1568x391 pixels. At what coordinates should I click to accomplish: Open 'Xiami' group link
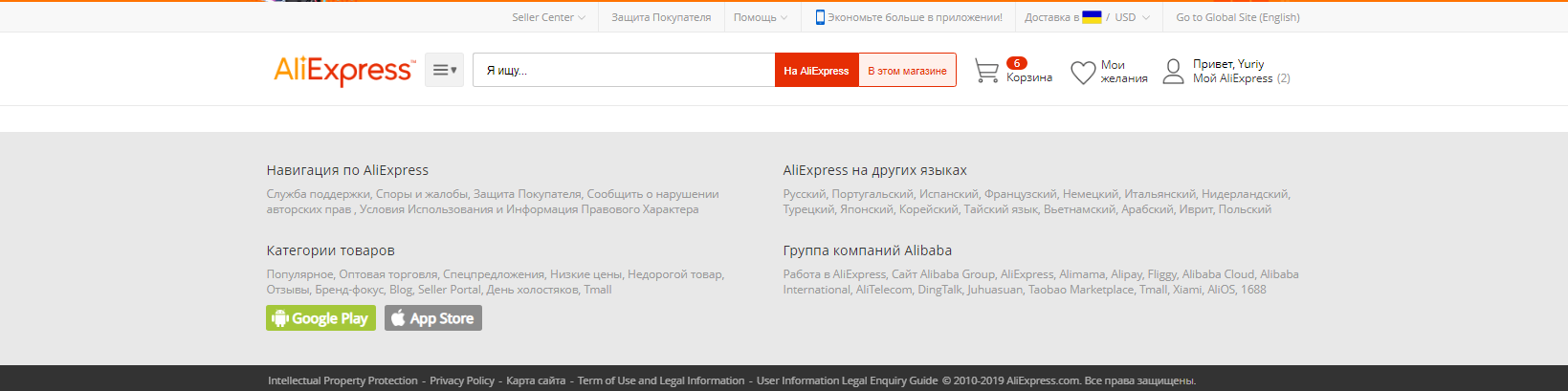tap(1187, 290)
